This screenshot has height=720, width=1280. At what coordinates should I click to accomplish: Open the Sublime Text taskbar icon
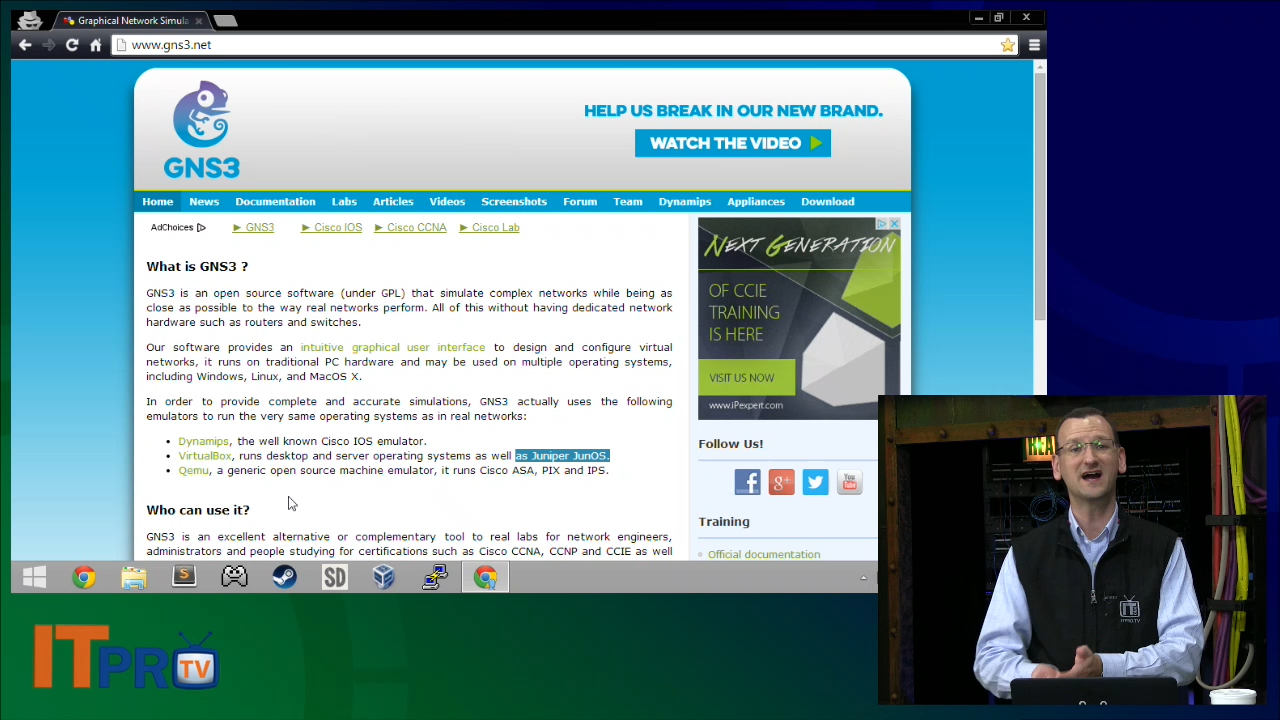coord(184,577)
